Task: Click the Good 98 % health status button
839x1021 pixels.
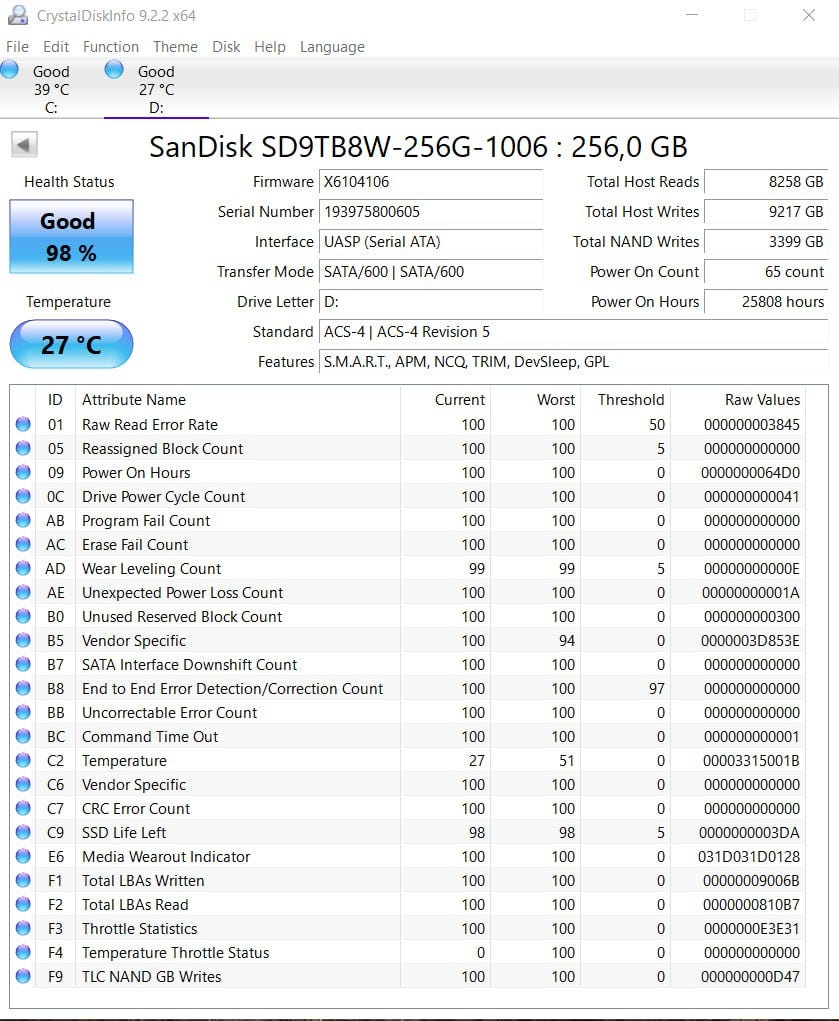Action: click(x=70, y=236)
